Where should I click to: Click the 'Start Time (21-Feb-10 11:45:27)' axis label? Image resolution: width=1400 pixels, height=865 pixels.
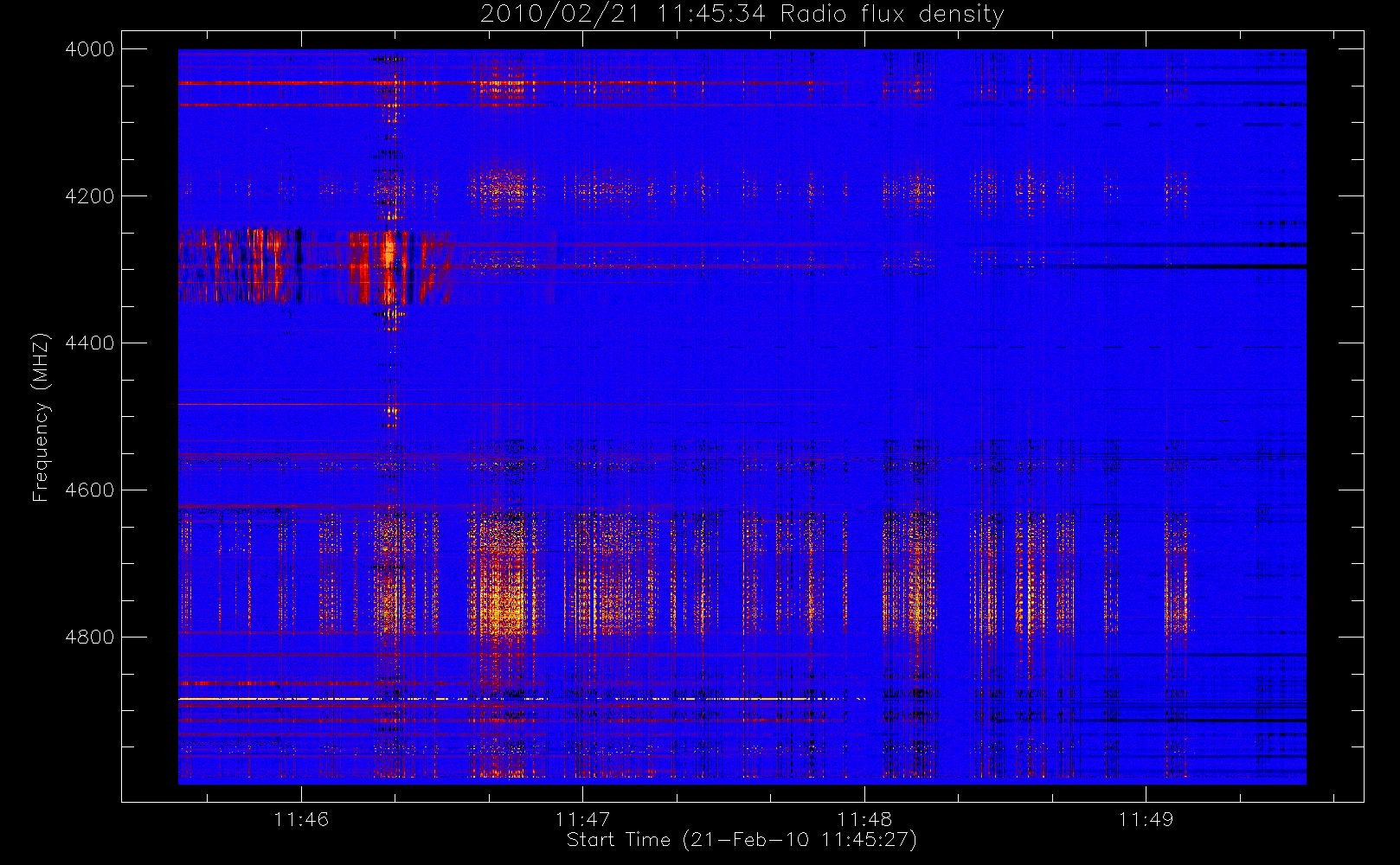point(742,840)
